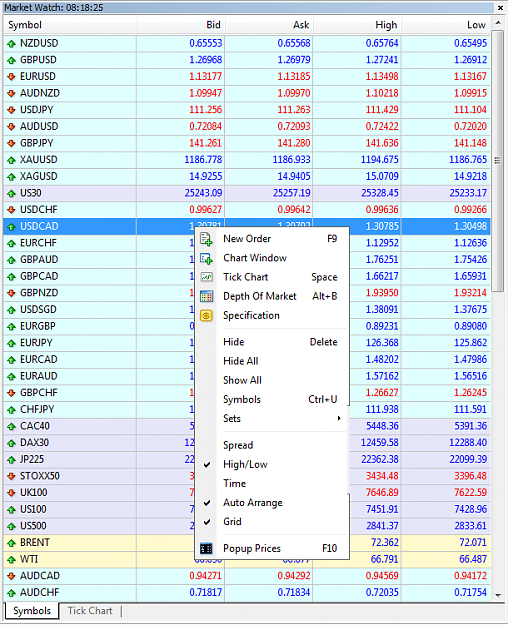Choose New Order from the context menu
The image size is (508, 625).
click(x=272, y=239)
